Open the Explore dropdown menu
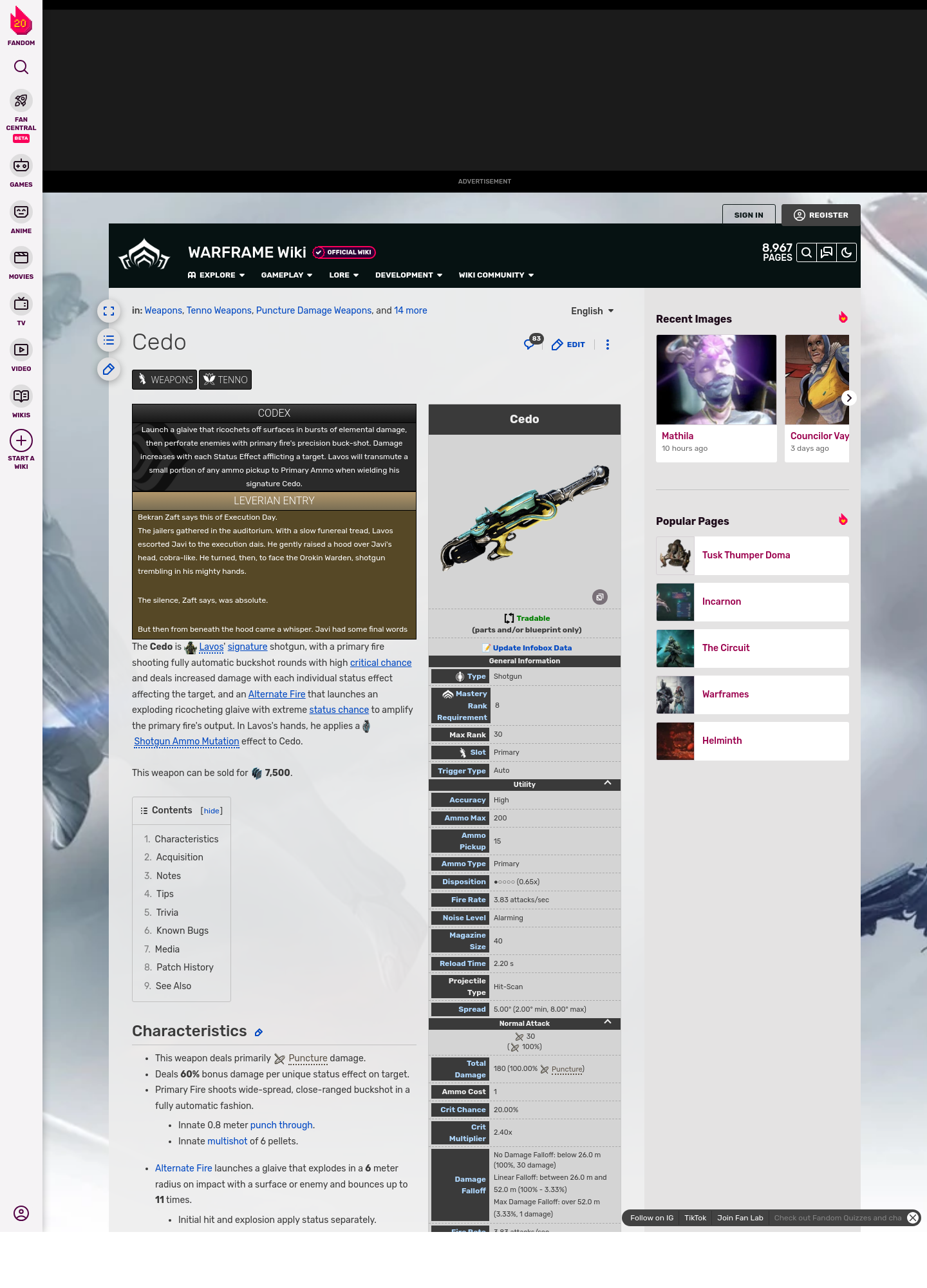The image size is (927, 1288). (216, 275)
